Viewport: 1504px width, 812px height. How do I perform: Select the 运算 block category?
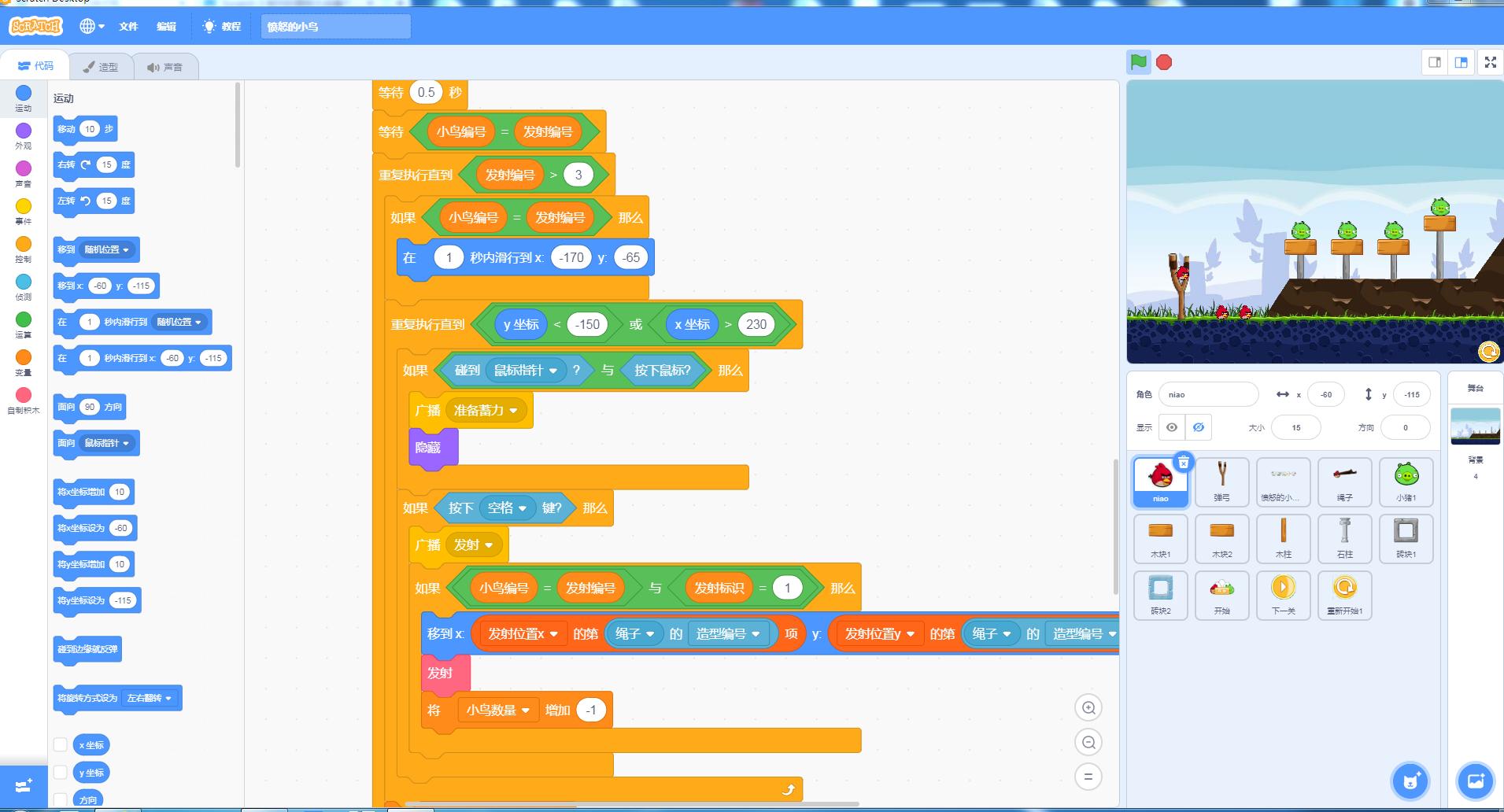[24, 325]
